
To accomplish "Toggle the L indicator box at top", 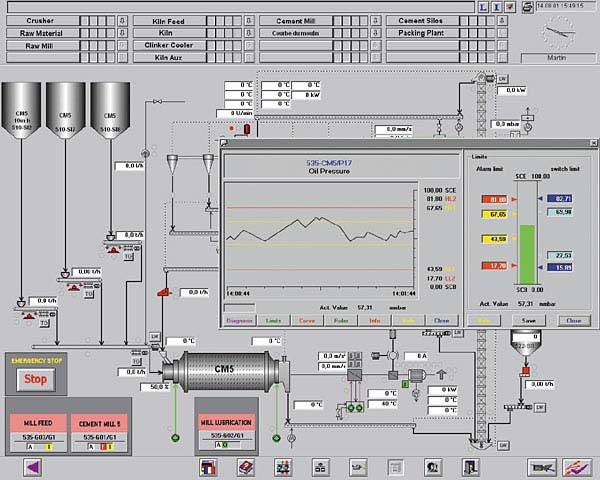I will click(x=483, y=6).
